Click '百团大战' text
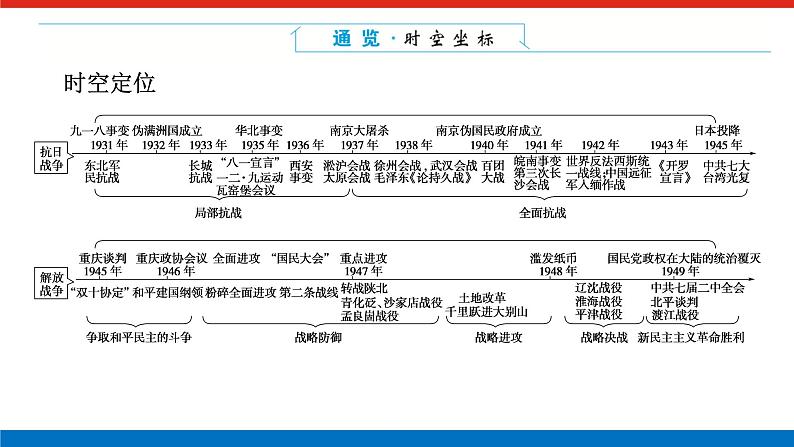Image resolution: width=794 pixels, height=447 pixels. (x=493, y=172)
